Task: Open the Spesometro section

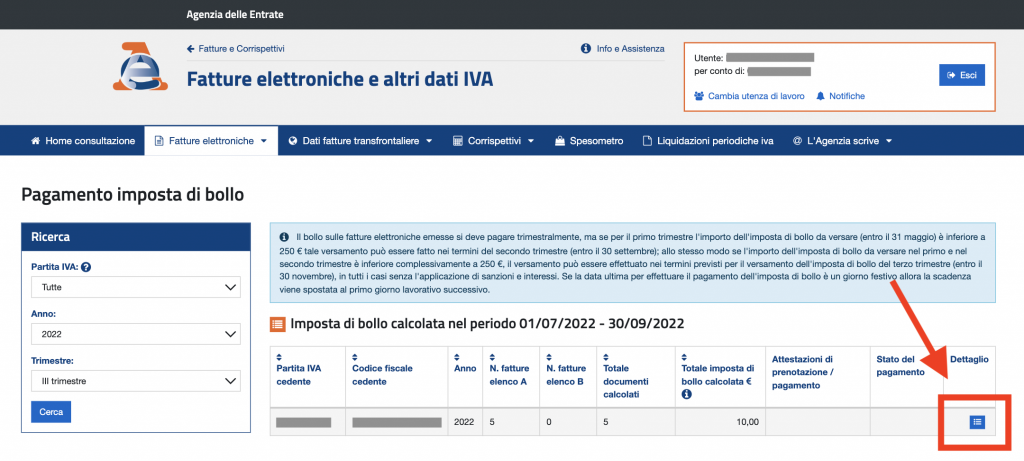Action: [589, 140]
